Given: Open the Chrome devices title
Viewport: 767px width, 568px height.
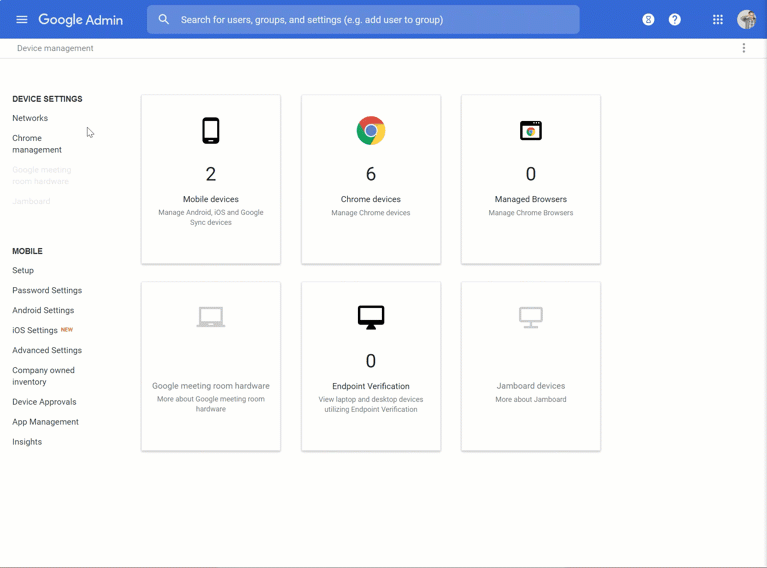Looking at the screenshot, I should click(x=371, y=199).
